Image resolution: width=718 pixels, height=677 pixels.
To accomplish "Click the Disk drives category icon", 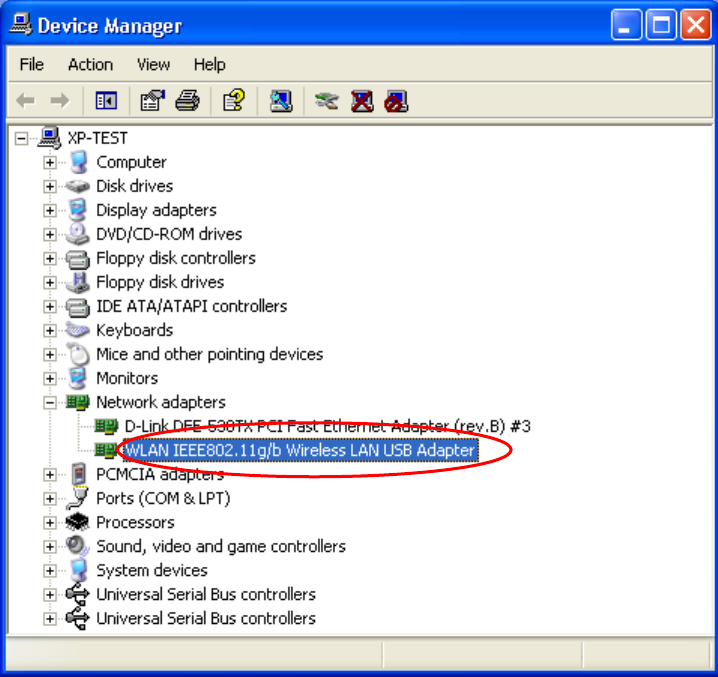I will click(x=77, y=186).
